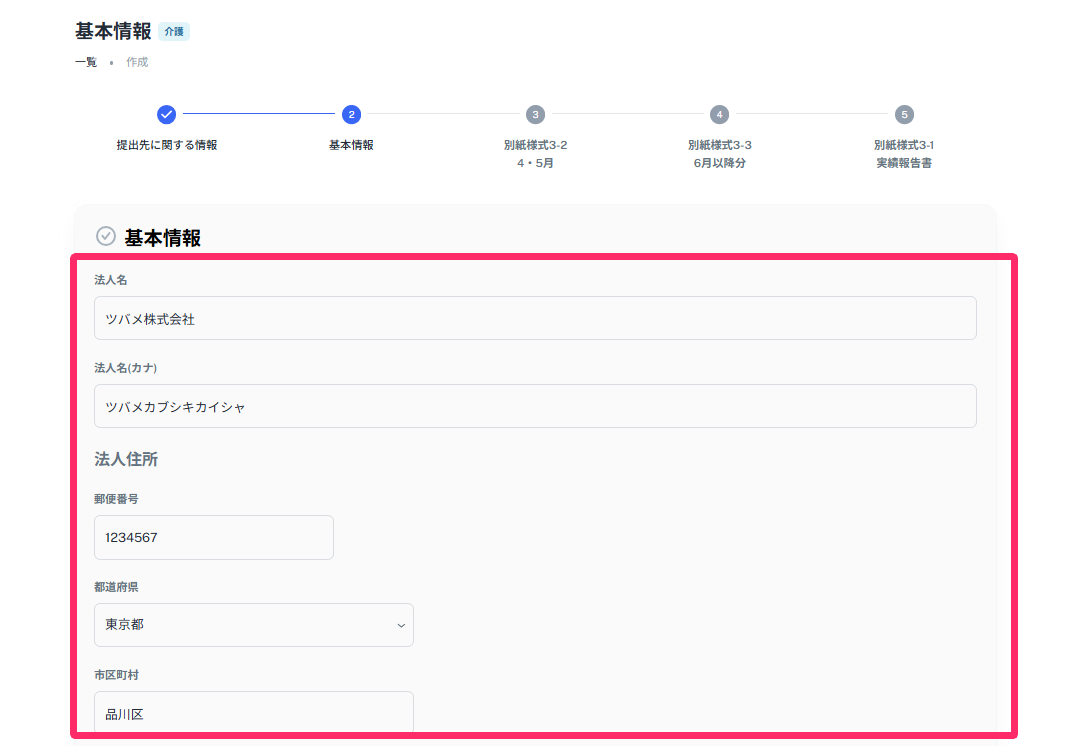
Task: Open the 別紙様式3-3 6月以降分 step label
Action: pyautogui.click(x=719, y=154)
